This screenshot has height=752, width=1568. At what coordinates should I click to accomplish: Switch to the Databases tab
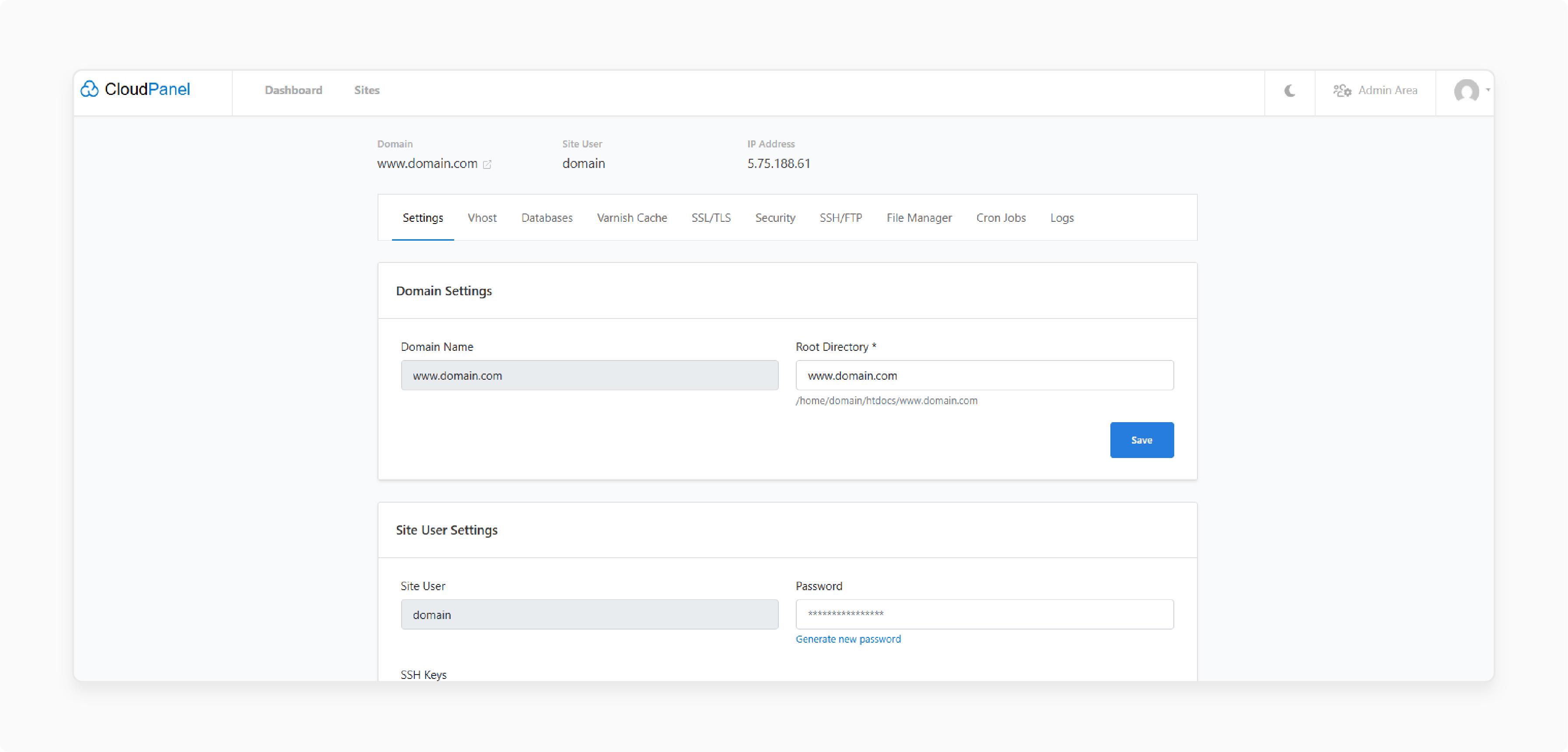(x=546, y=218)
